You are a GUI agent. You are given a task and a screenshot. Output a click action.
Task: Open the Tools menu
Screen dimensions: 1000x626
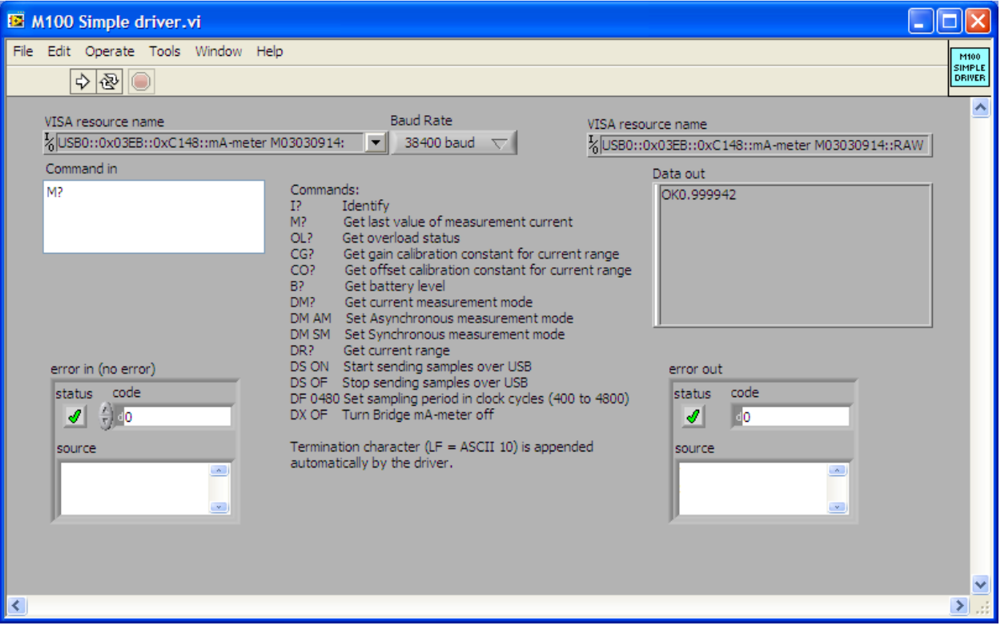click(x=165, y=51)
